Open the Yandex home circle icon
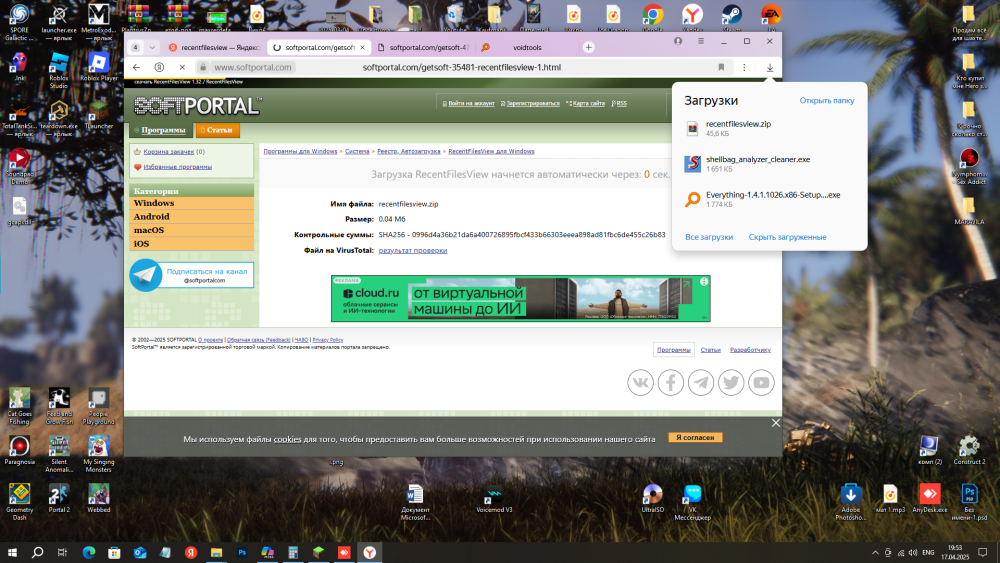 [159, 67]
